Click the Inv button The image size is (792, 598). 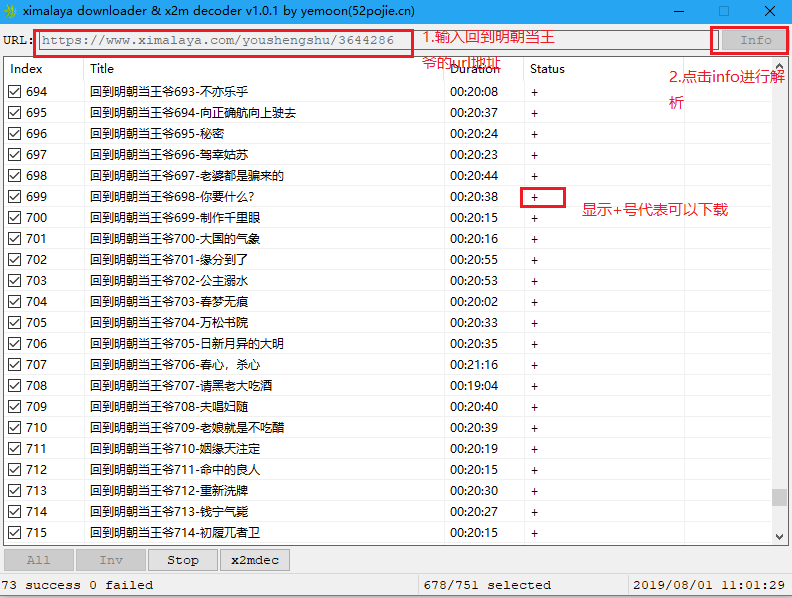tap(111, 560)
